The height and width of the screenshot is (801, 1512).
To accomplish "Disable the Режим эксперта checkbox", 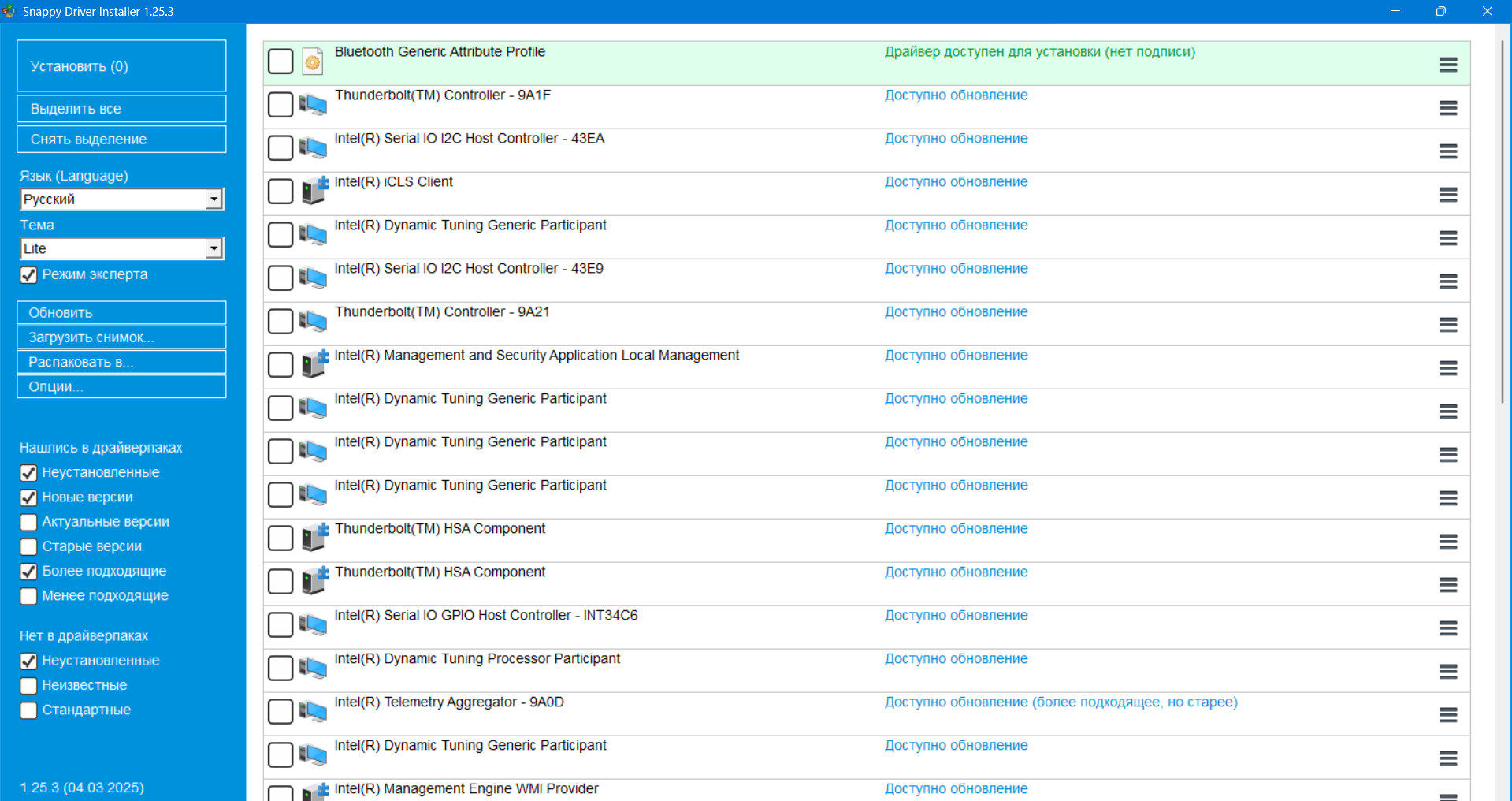I will pos(29,275).
